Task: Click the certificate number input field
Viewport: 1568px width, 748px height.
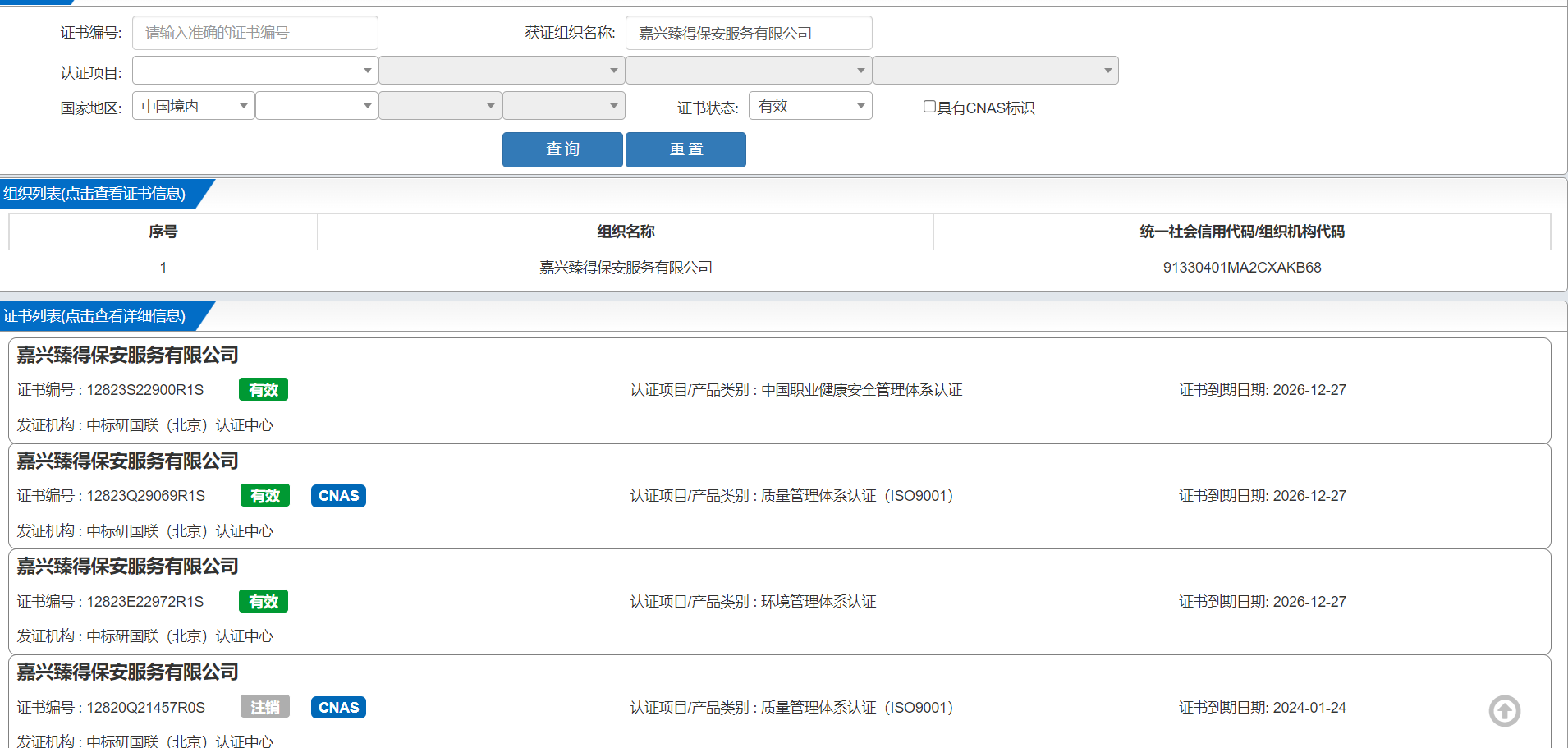Action: click(254, 33)
